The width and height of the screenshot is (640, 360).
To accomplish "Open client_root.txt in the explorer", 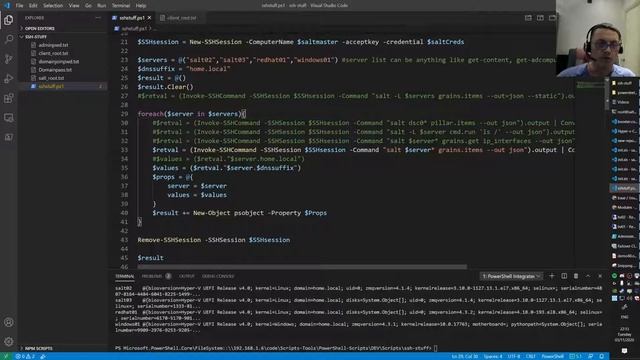I will [x=53, y=53].
